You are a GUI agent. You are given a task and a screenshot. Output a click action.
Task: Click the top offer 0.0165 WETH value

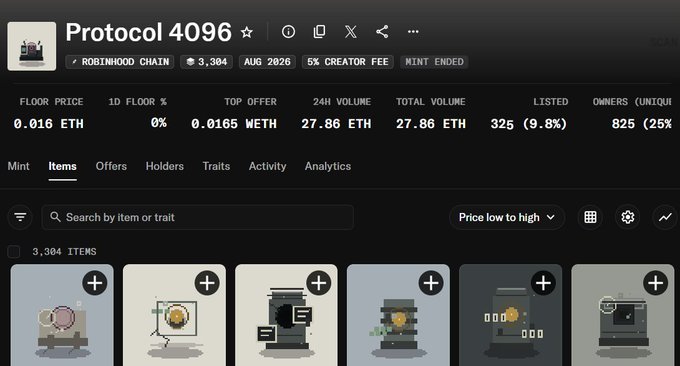(x=234, y=124)
